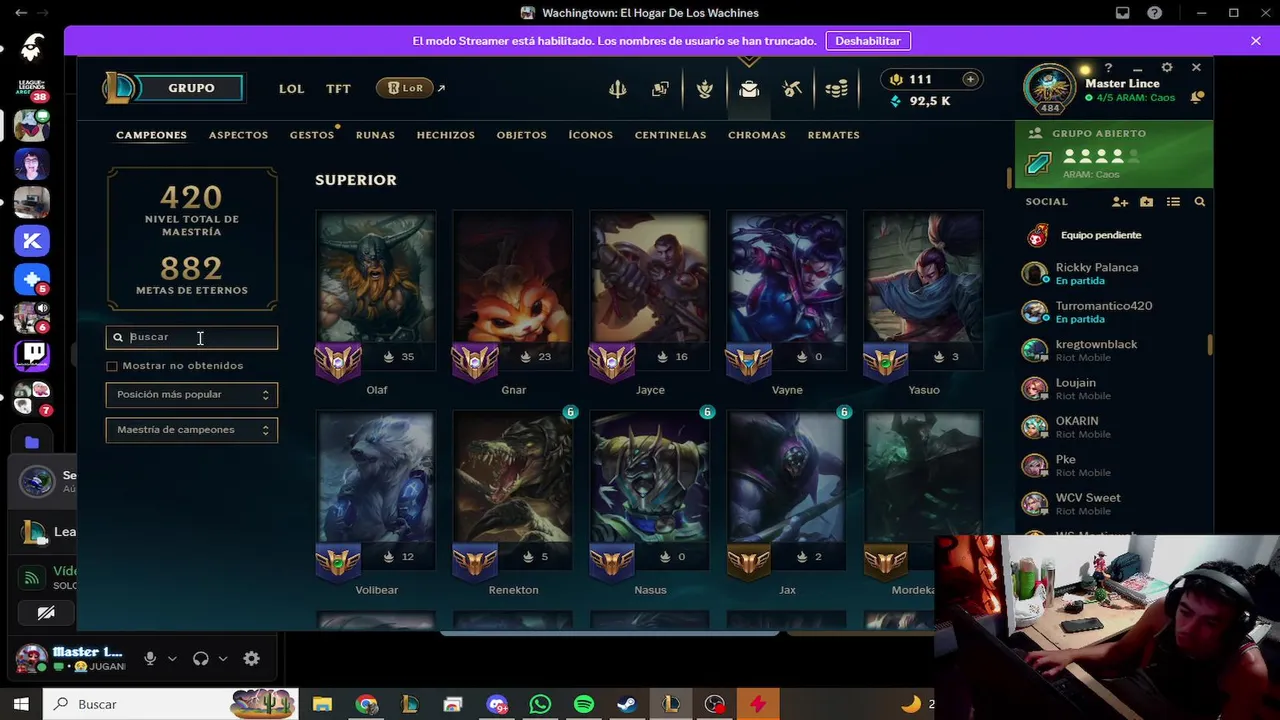Click add friend icon in Social

[x=1120, y=202]
